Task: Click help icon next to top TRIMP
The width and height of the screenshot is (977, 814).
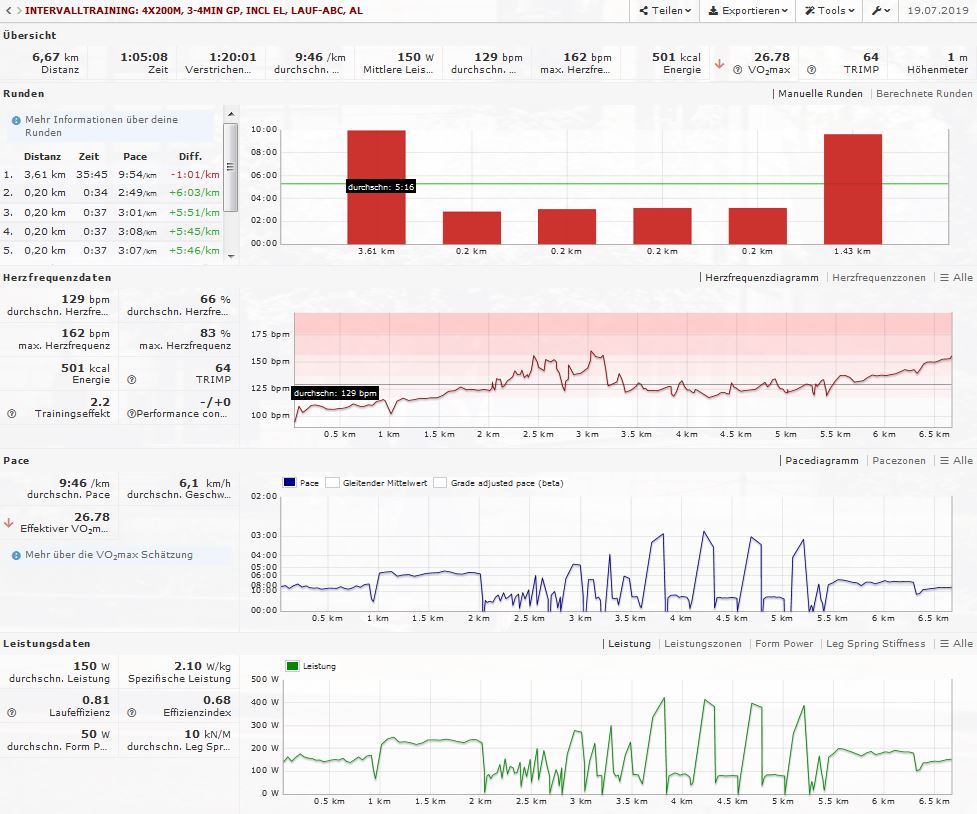Action: (811, 70)
